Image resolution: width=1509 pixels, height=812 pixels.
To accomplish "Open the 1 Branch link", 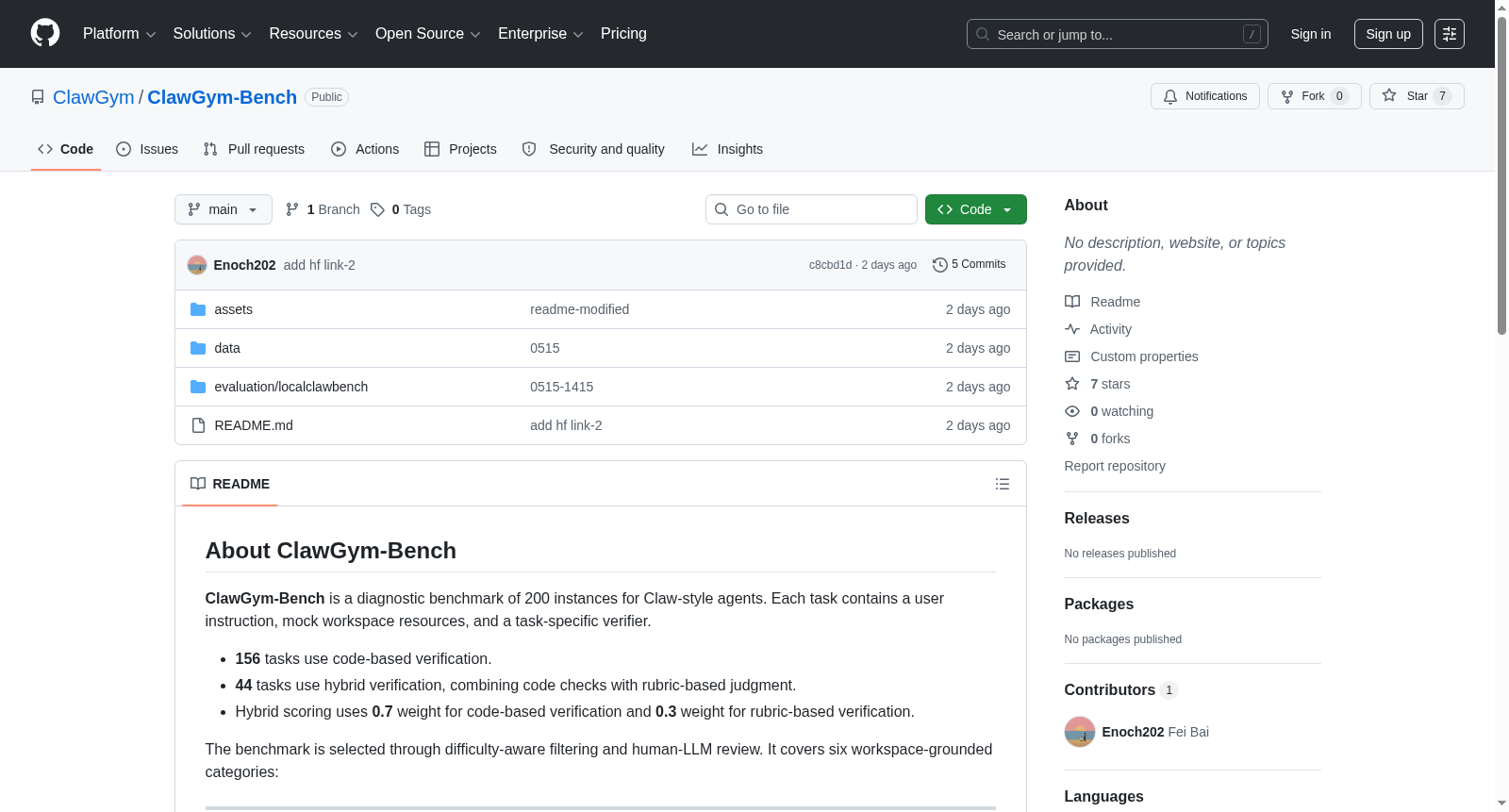I will (x=323, y=209).
